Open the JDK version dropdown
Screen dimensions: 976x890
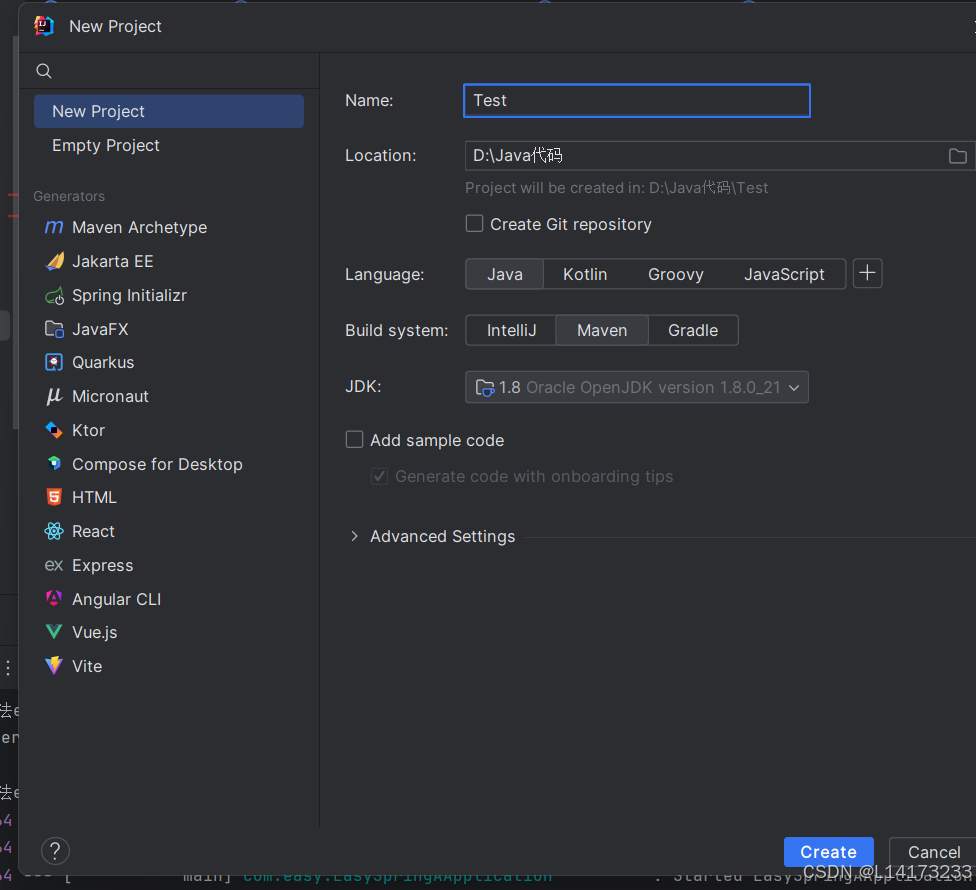pos(637,387)
